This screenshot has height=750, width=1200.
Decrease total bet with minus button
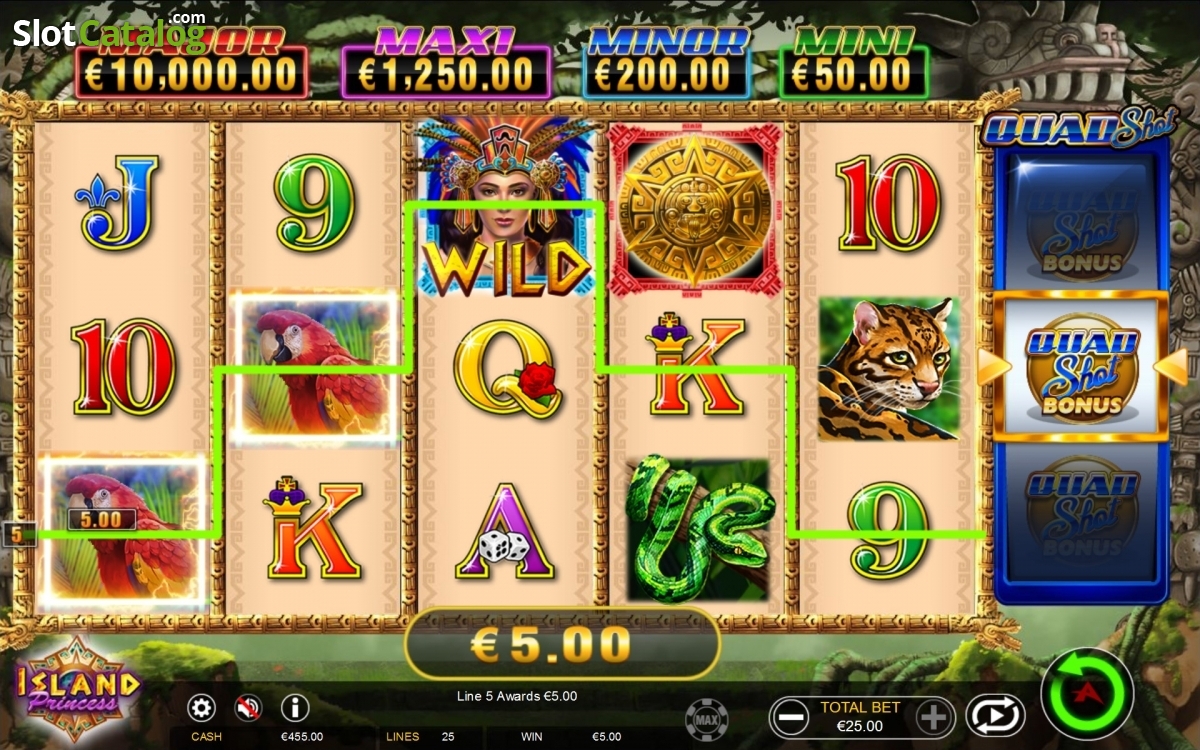pos(791,717)
